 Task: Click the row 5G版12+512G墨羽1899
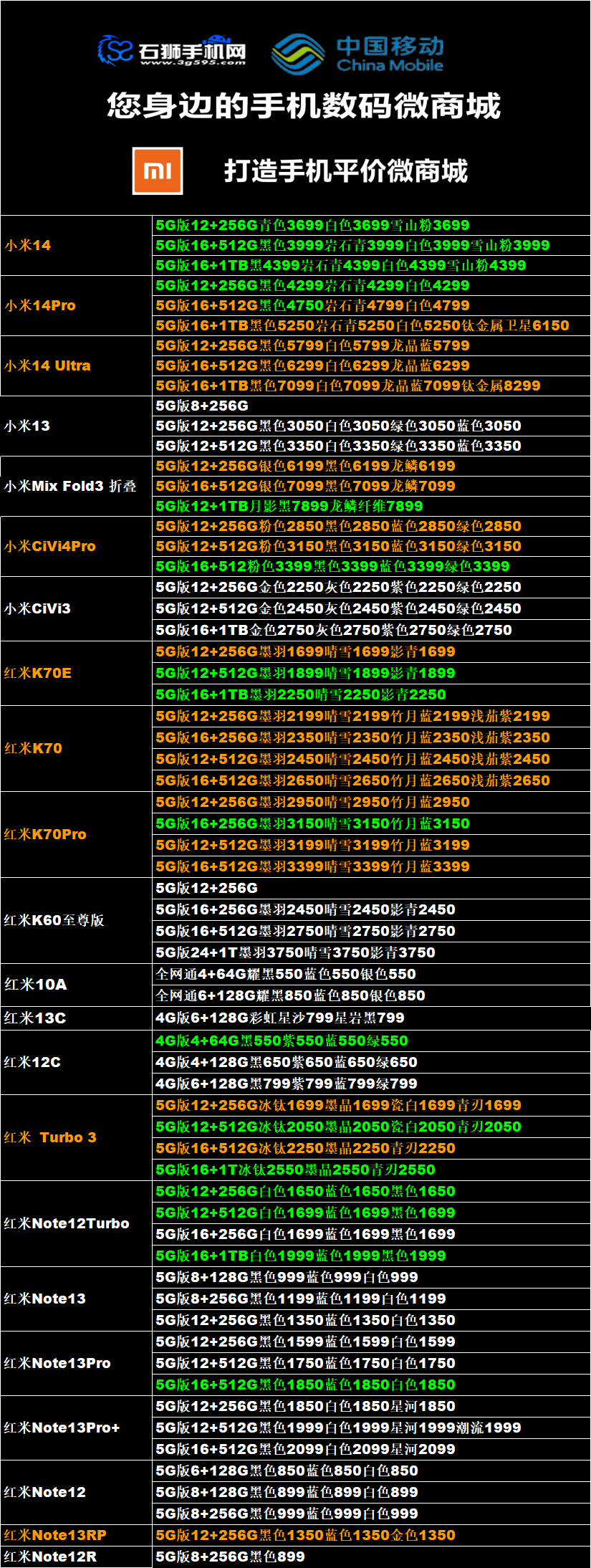pyautogui.click(x=372, y=673)
